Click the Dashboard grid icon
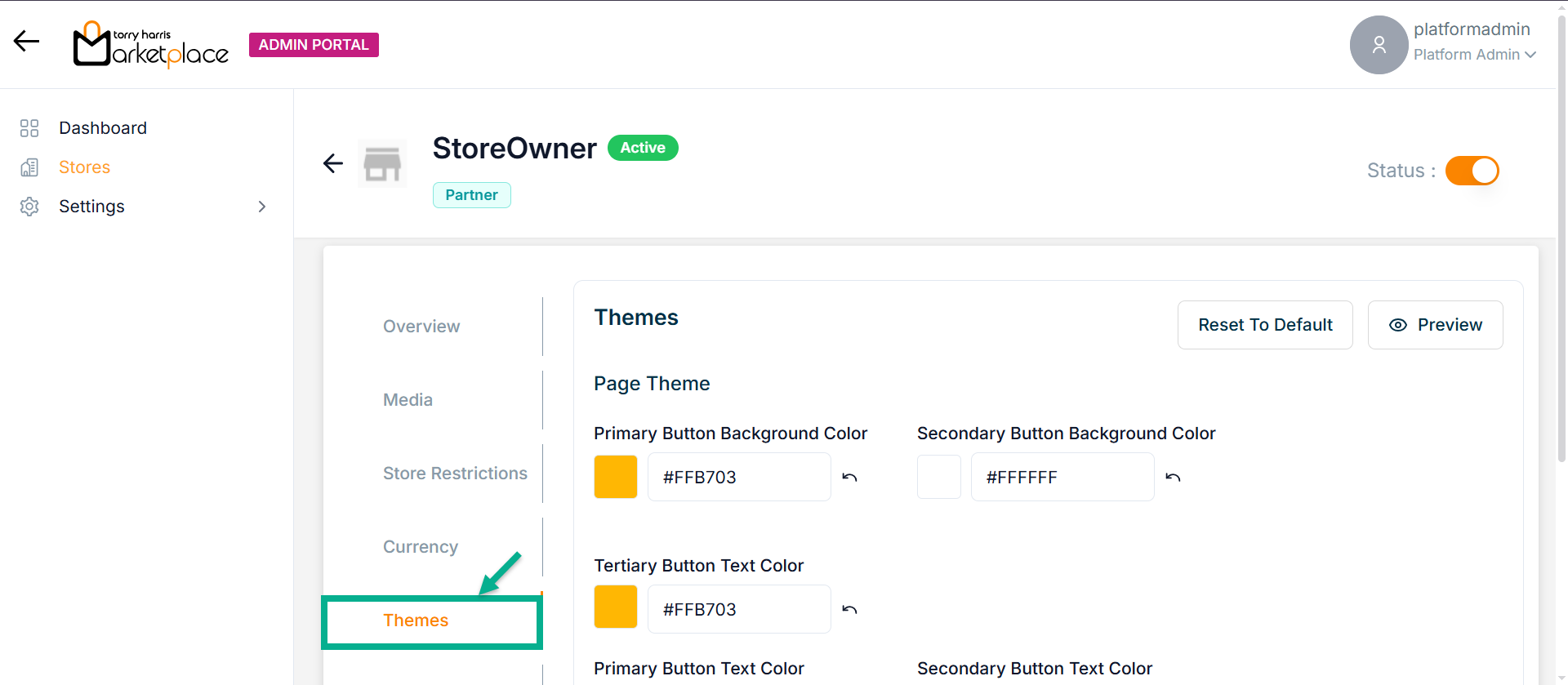The width and height of the screenshot is (1568, 685). (x=29, y=128)
